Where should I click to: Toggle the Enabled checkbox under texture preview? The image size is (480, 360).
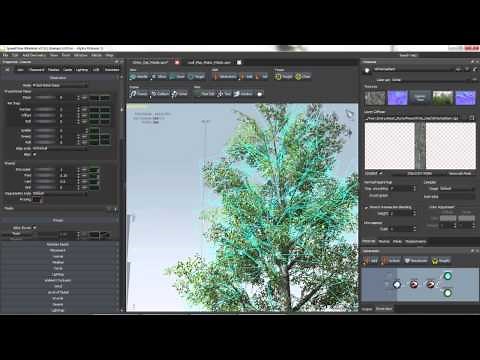(381, 173)
